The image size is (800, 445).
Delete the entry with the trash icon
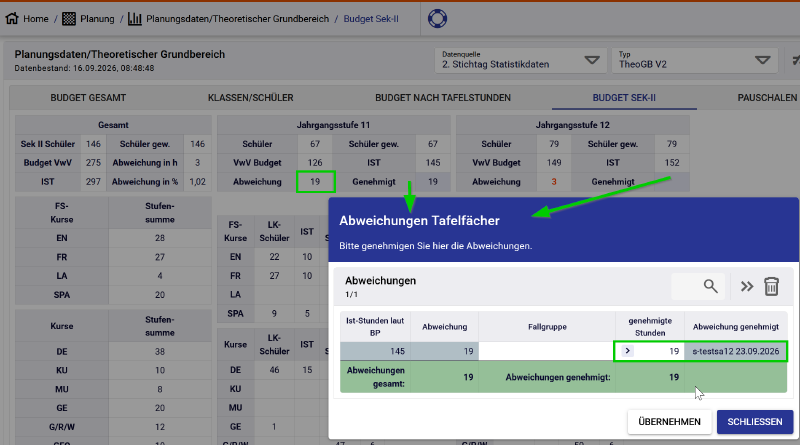point(771,286)
